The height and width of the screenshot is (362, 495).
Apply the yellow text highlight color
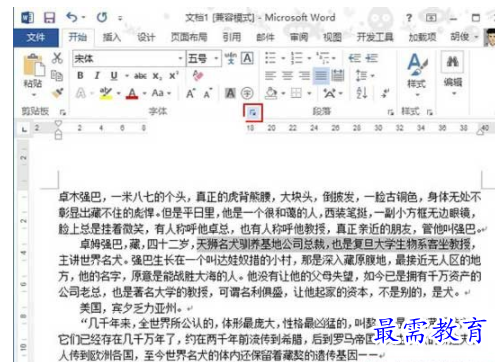tap(106, 93)
